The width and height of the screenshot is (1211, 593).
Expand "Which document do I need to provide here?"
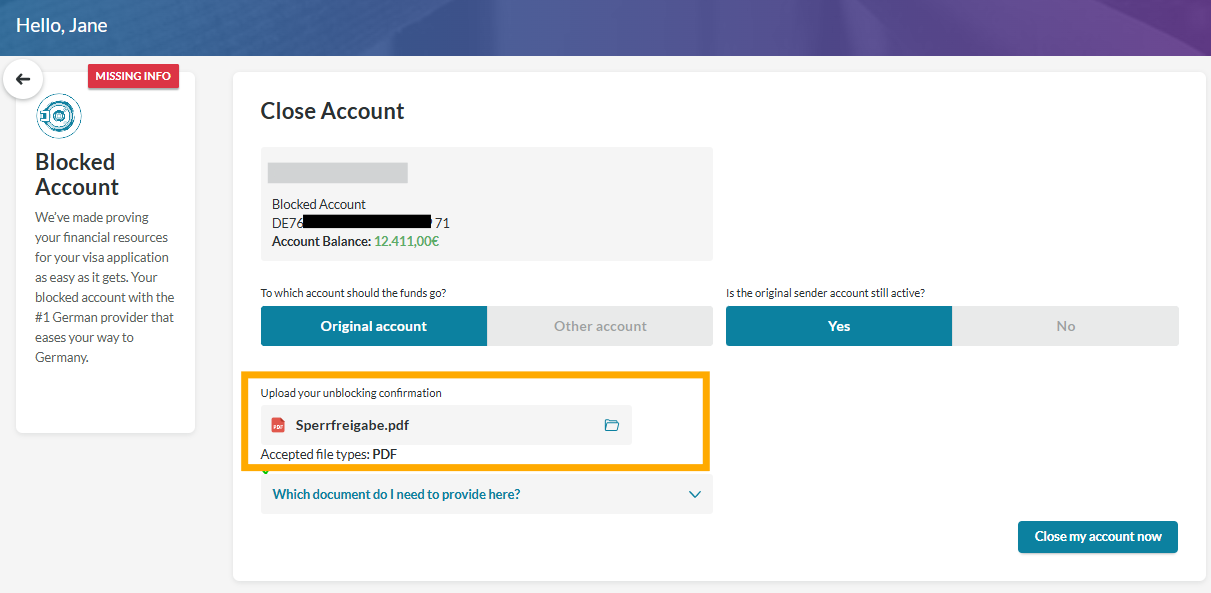pyautogui.click(x=487, y=494)
